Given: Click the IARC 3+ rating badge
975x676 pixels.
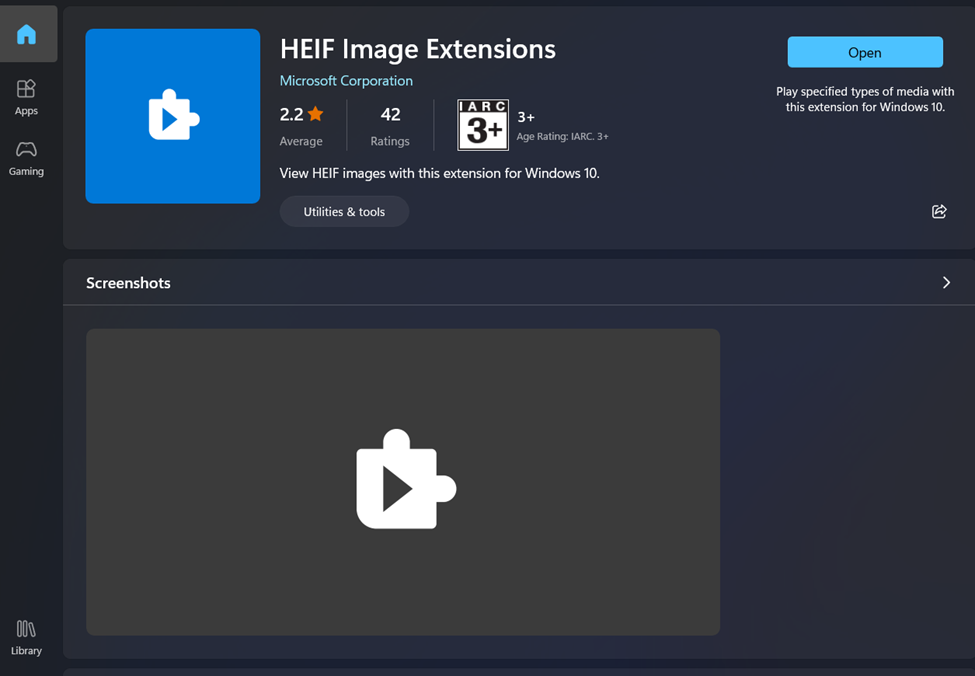Looking at the screenshot, I should click(x=483, y=125).
